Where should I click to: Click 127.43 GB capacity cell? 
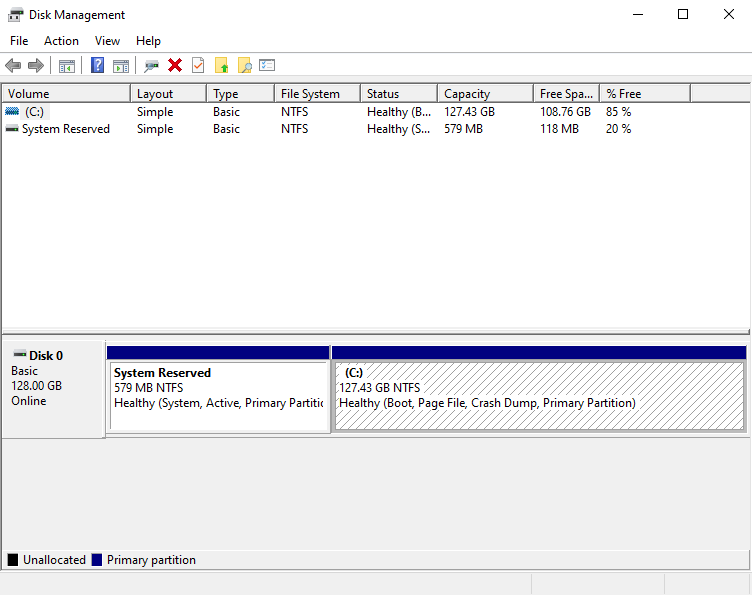[469, 112]
